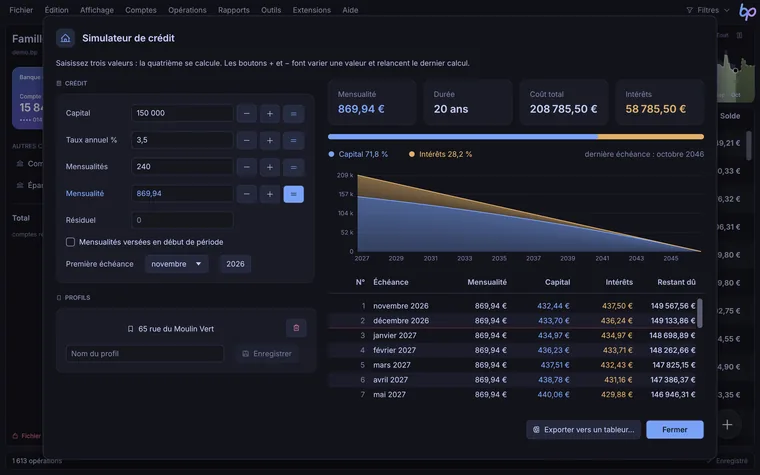Increase Taux annuel with the plus button

tap(270, 141)
